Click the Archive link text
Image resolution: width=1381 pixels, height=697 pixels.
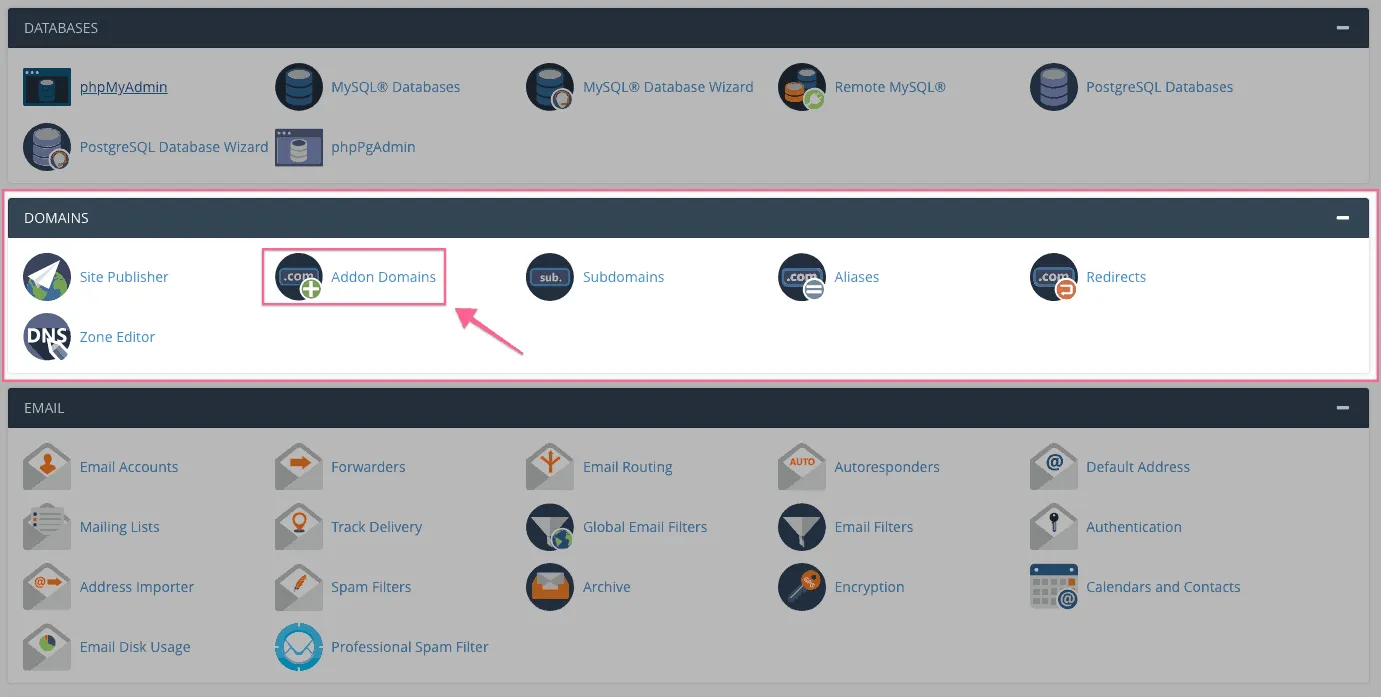point(607,587)
